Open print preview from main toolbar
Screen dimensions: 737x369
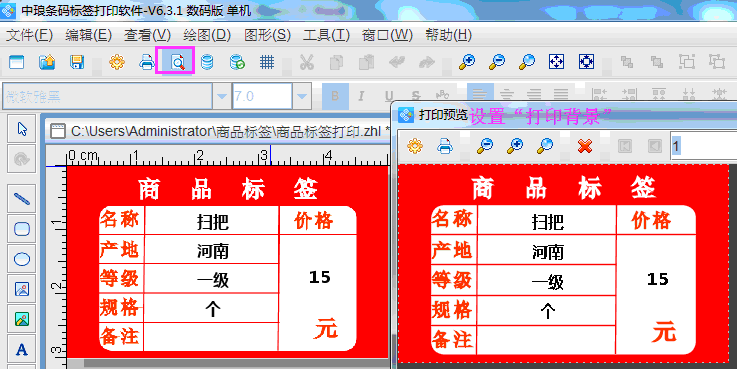coord(177,62)
